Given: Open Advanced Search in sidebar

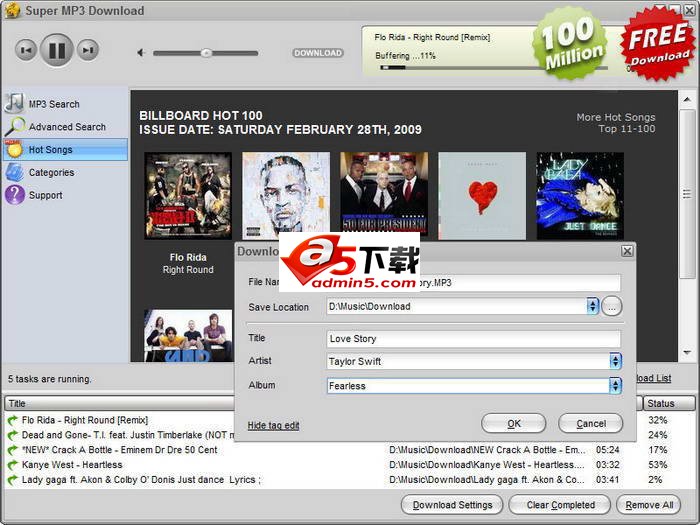Looking at the screenshot, I should tap(67, 127).
